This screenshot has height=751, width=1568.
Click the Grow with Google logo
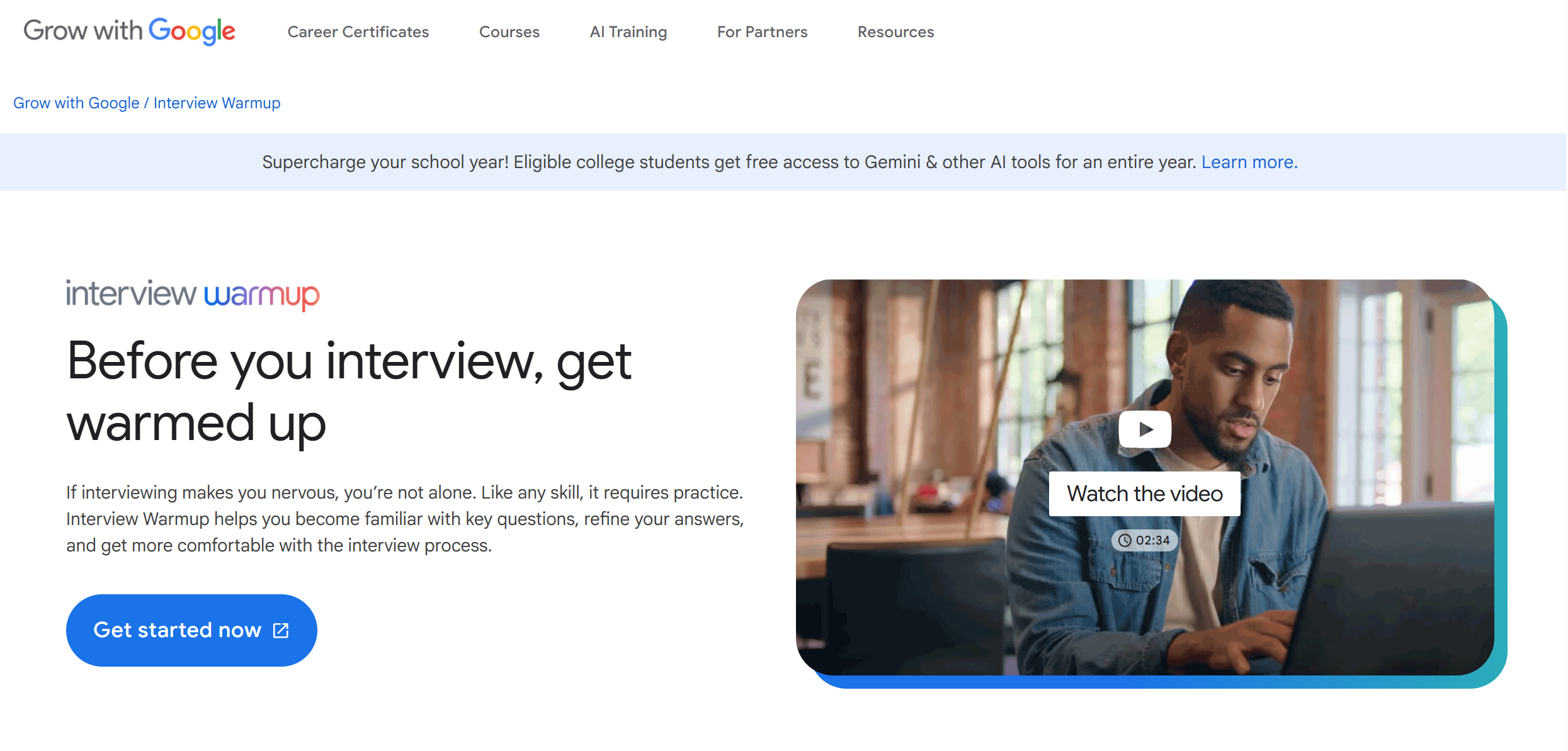coord(129,31)
